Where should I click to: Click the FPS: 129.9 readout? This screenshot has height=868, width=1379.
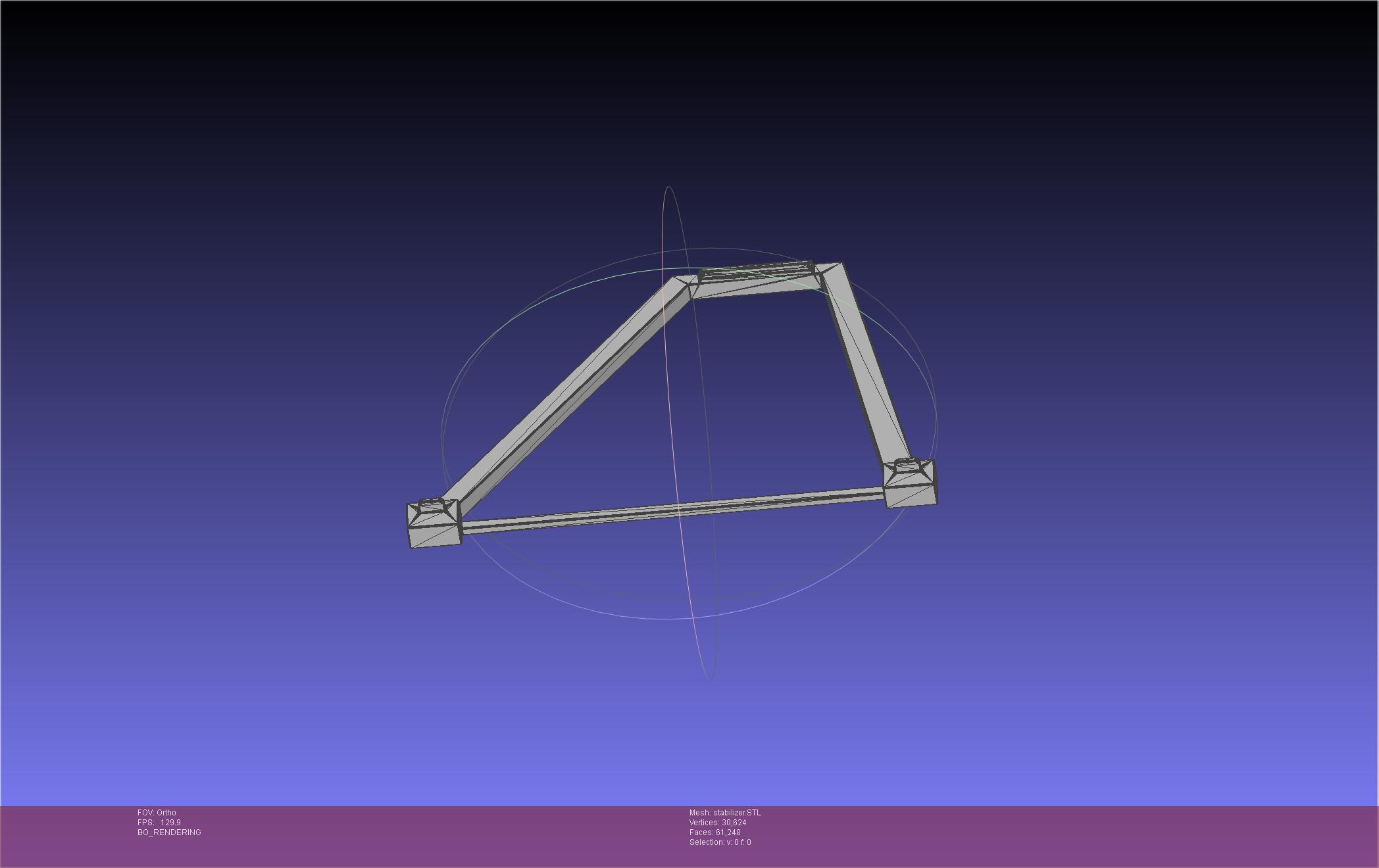(x=158, y=821)
